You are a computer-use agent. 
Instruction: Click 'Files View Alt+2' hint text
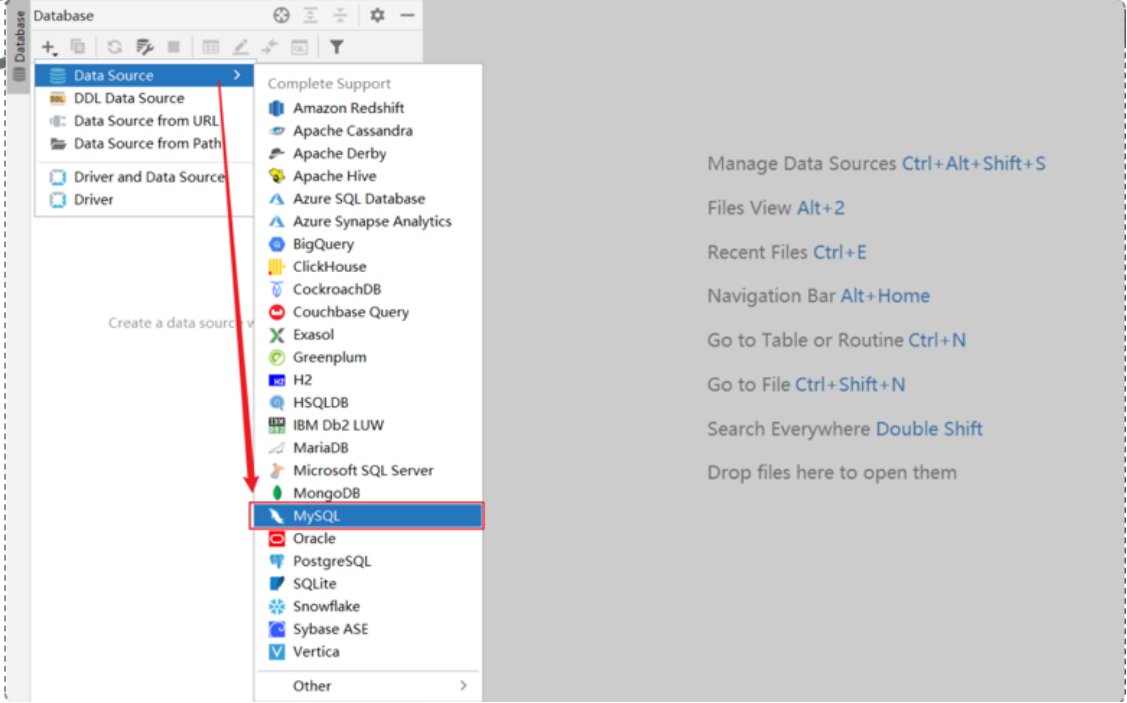point(776,208)
